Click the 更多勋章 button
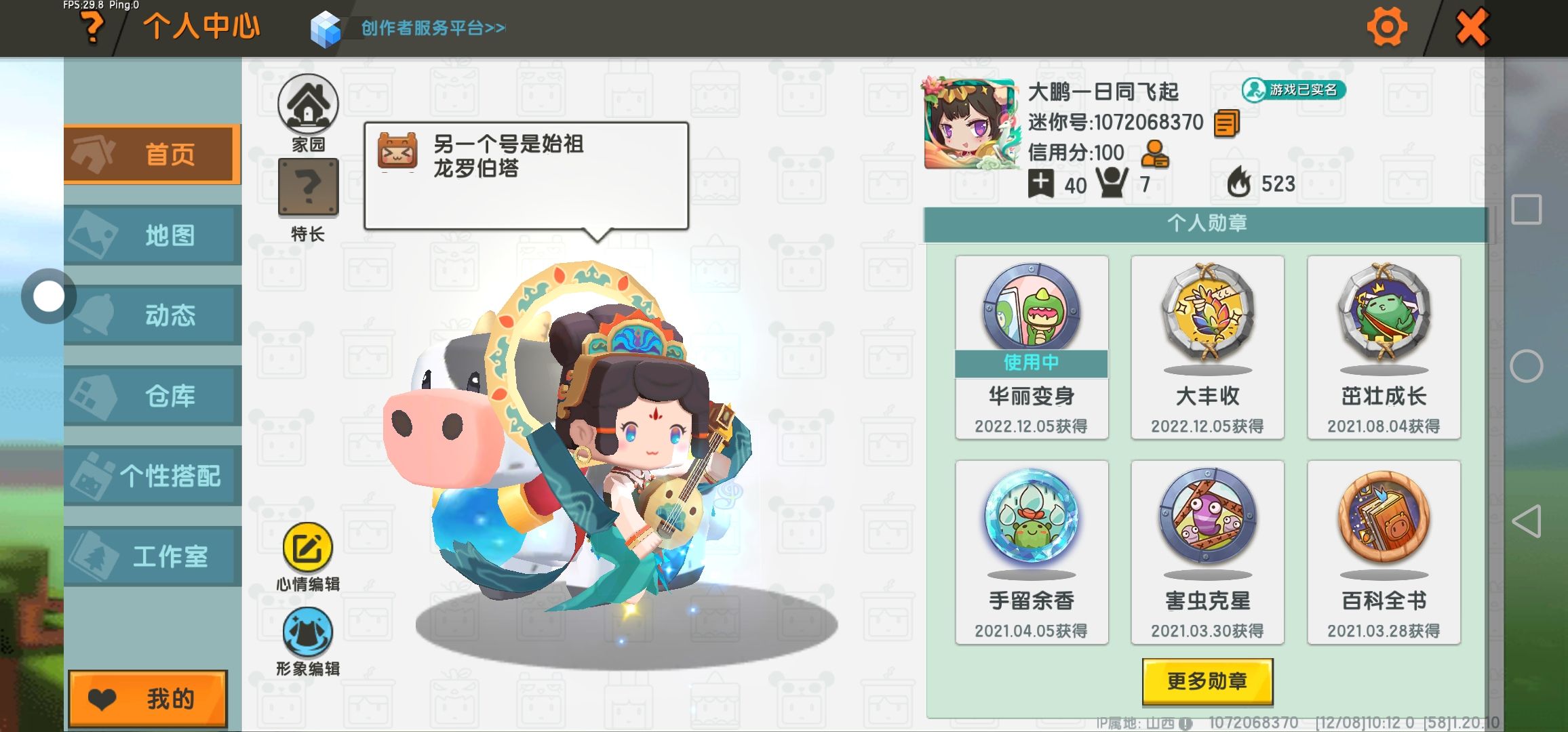 (1207, 681)
